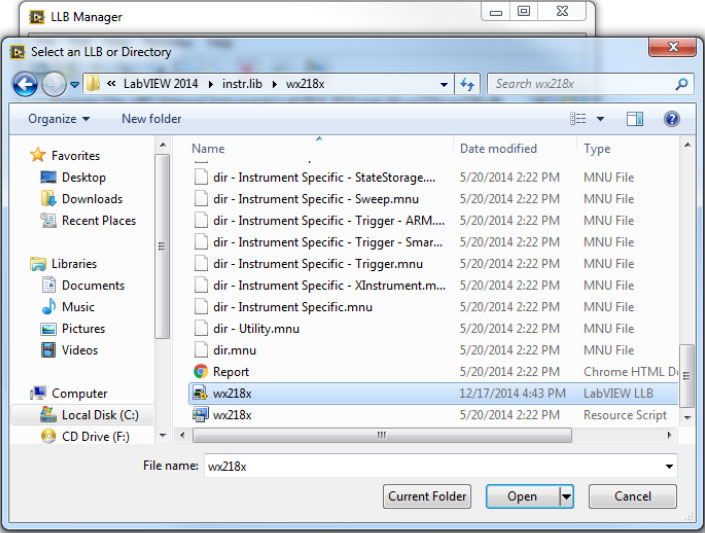The height and width of the screenshot is (533, 705).
Task: Open the Organize dropdown menu
Action: (x=58, y=119)
